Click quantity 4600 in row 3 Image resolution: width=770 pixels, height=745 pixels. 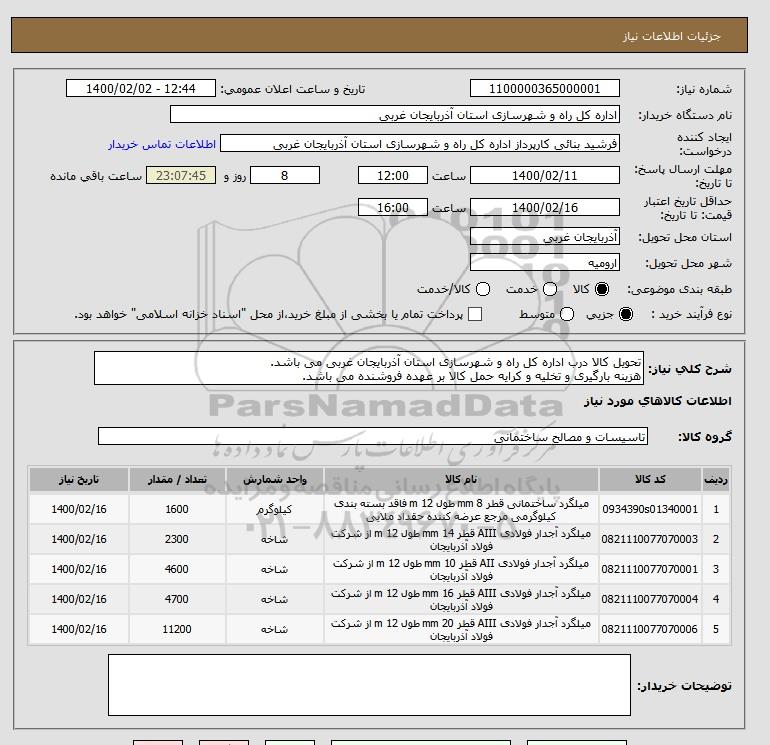coord(177,569)
